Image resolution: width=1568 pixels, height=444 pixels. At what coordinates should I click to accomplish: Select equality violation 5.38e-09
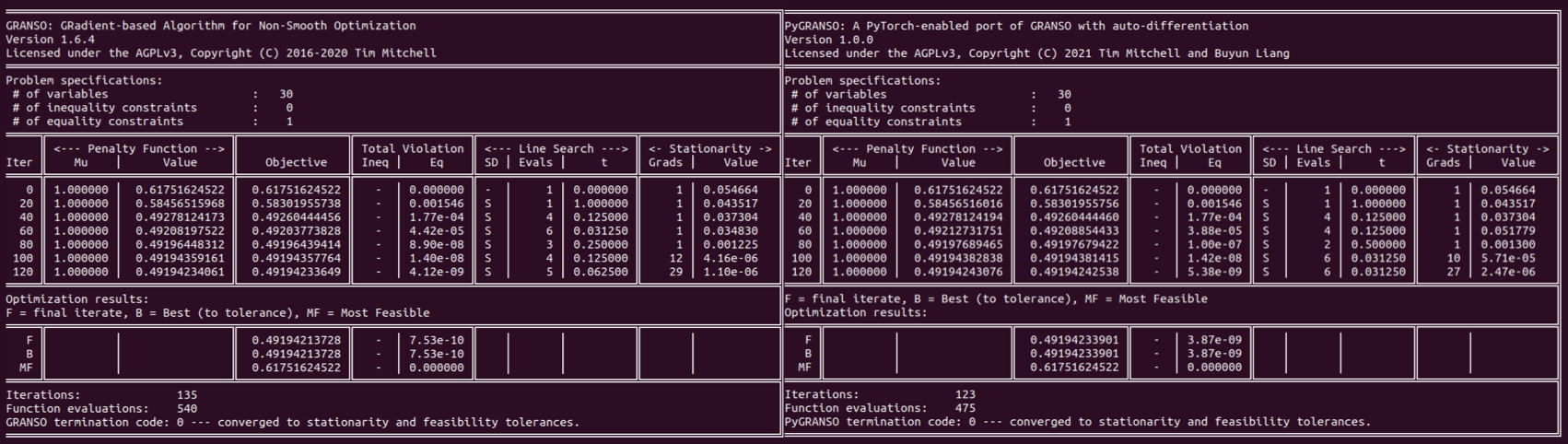click(x=1215, y=272)
